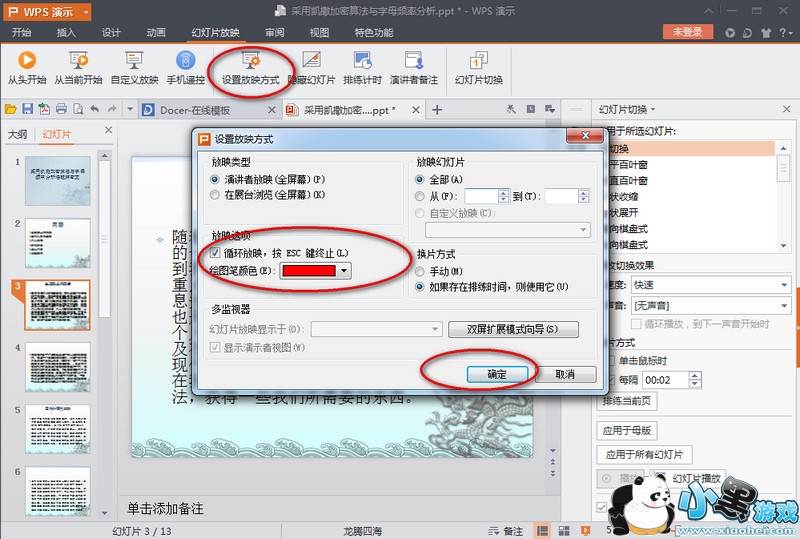This screenshot has height=539, width=800.
Task: Open 设计 ribbon tab
Action: (x=111, y=33)
